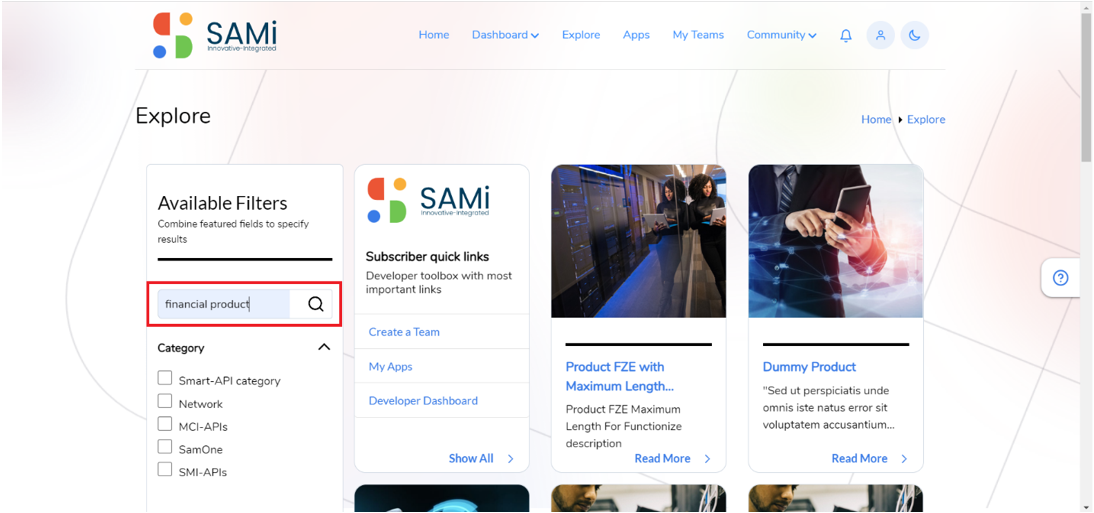Enable the MCI-APIs filter checkbox
1094x513 pixels.
(x=165, y=424)
